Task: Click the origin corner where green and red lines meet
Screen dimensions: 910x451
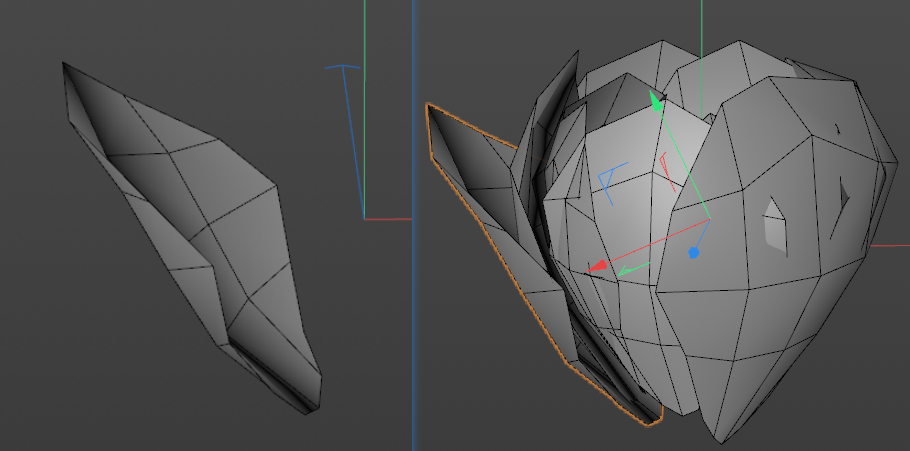Action: 364,217
